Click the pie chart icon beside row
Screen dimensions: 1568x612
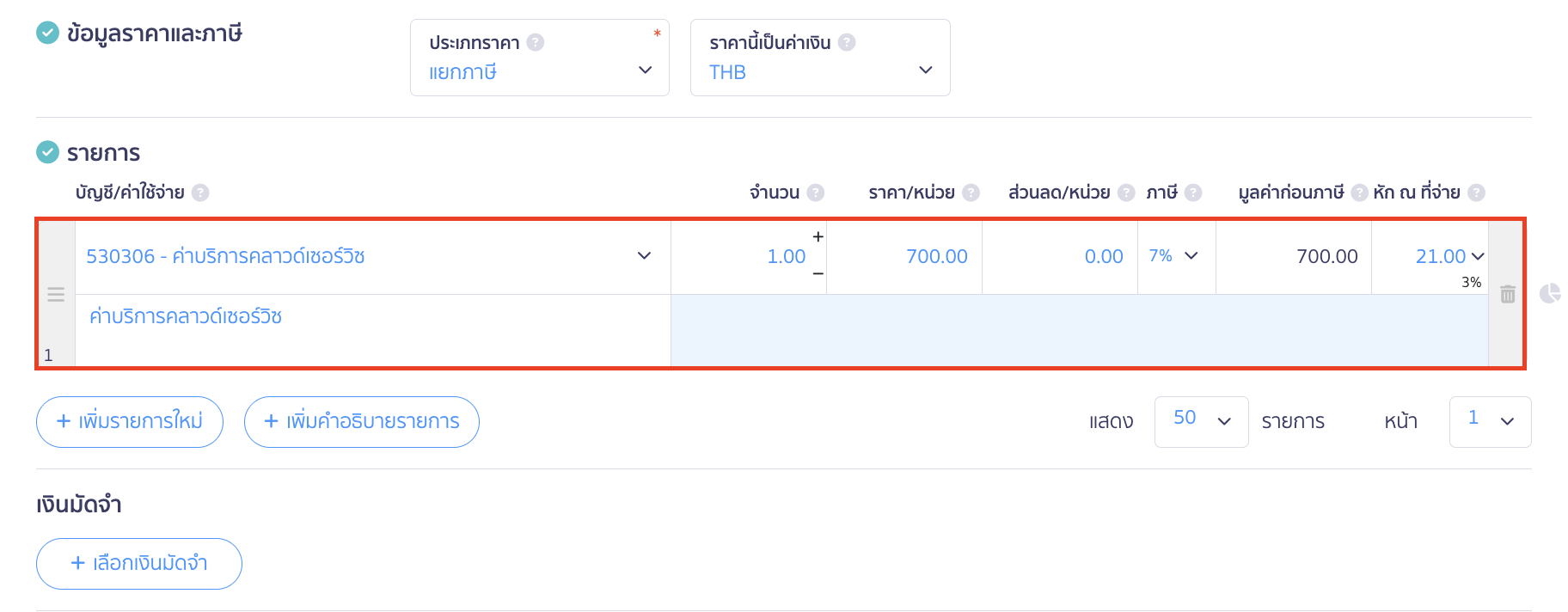1549,294
